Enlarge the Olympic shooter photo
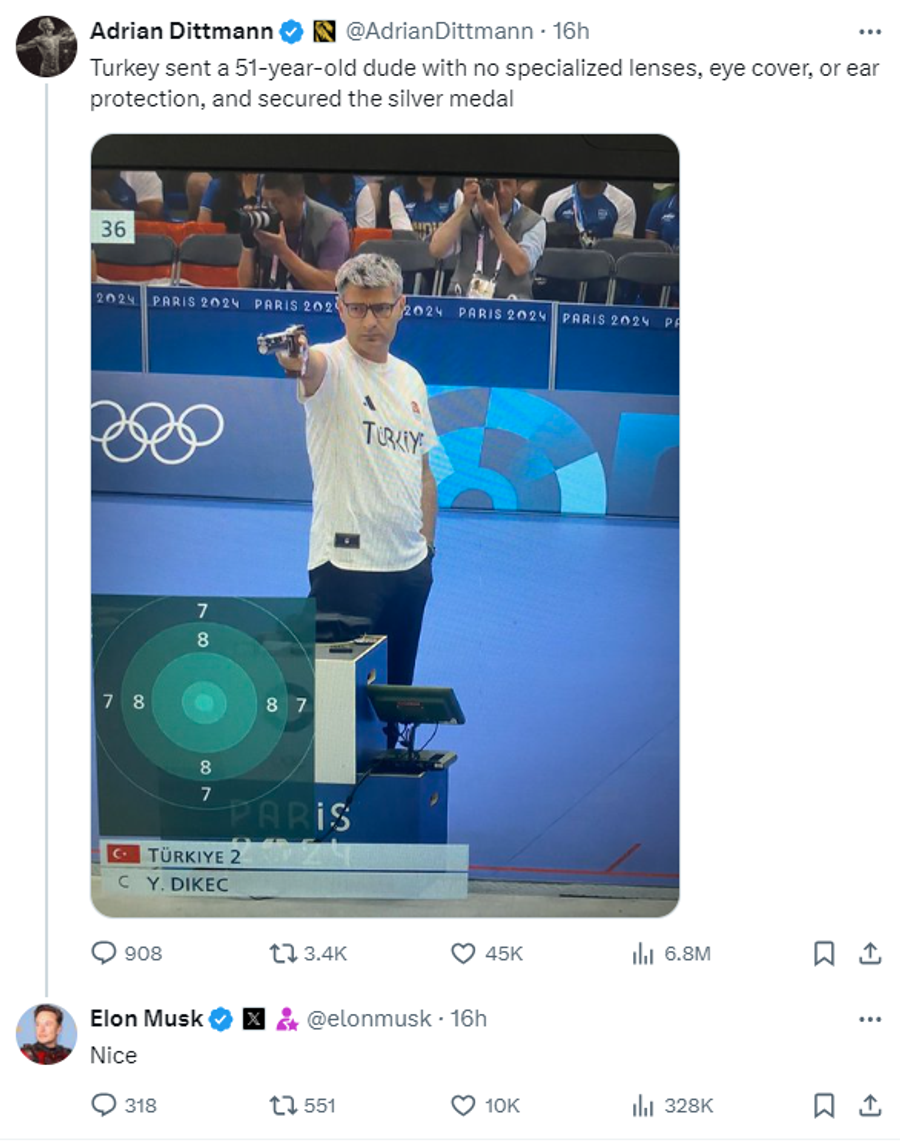900x1146 pixels. click(385, 525)
